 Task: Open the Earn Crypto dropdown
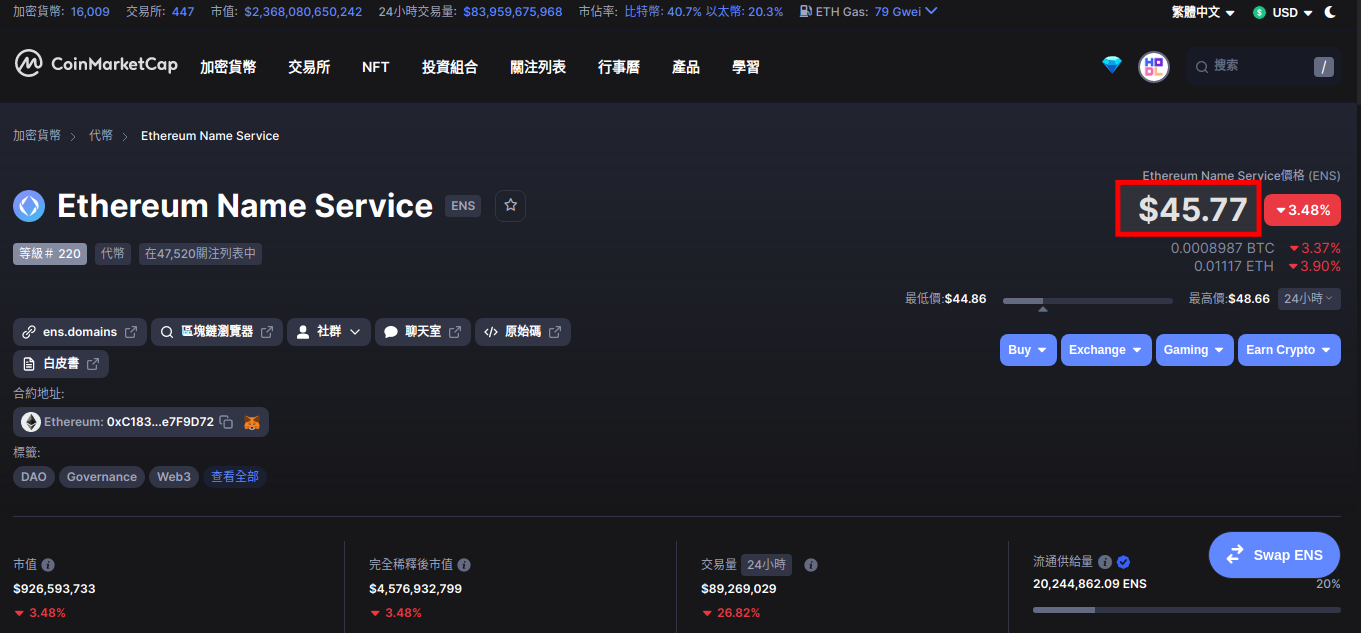[1289, 350]
